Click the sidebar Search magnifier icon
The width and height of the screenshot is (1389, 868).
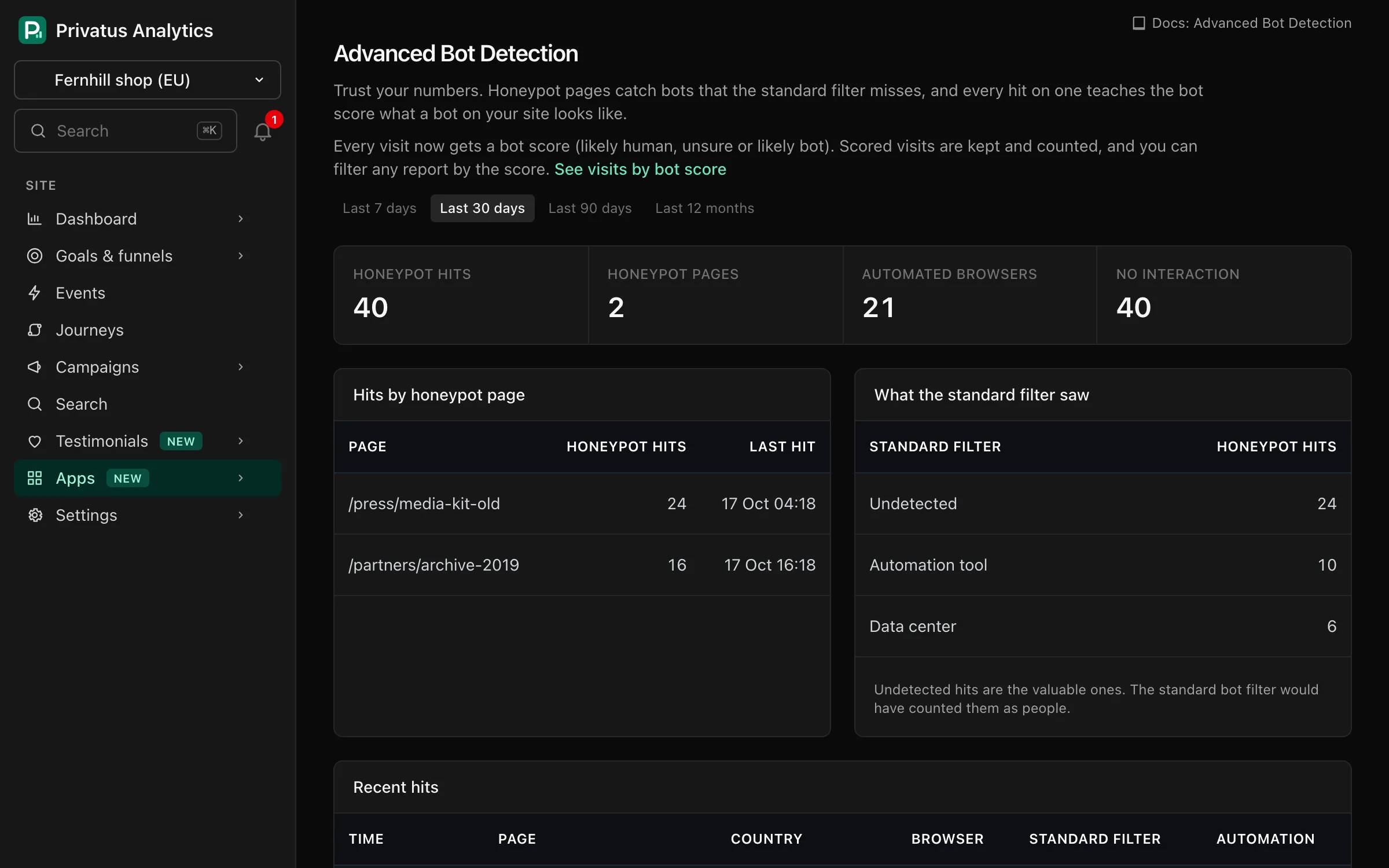tap(35, 404)
